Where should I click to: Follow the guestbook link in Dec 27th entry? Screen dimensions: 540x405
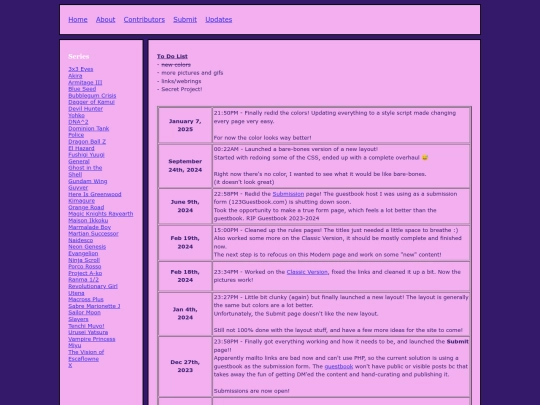(339, 366)
